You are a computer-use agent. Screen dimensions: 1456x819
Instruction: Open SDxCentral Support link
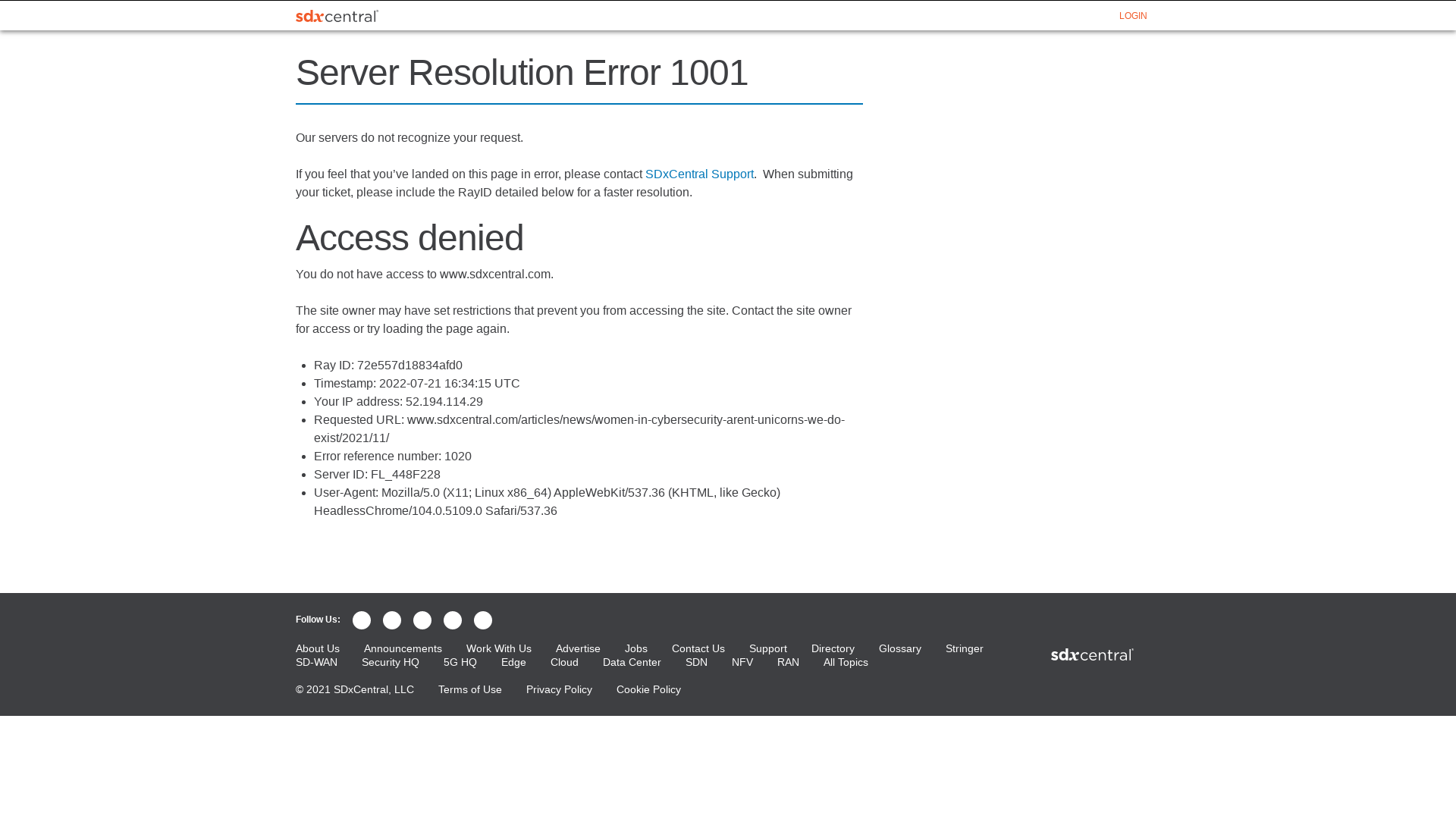699,174
